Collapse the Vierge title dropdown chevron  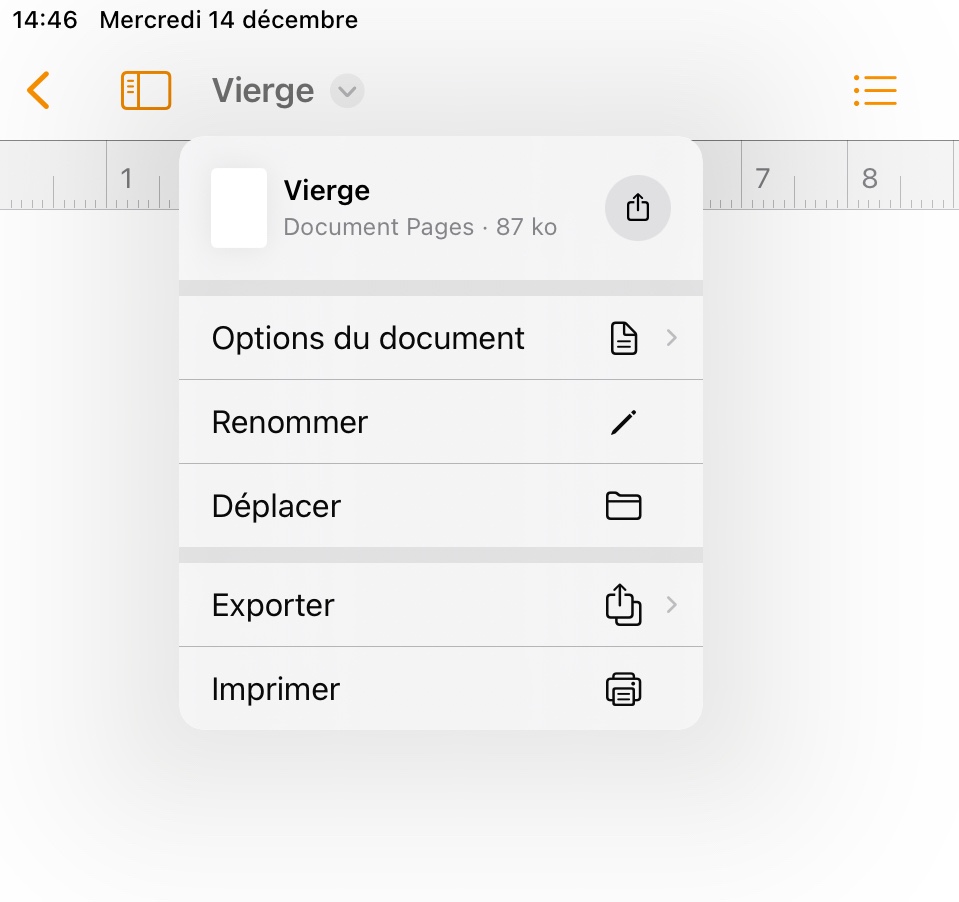(347, 91)
